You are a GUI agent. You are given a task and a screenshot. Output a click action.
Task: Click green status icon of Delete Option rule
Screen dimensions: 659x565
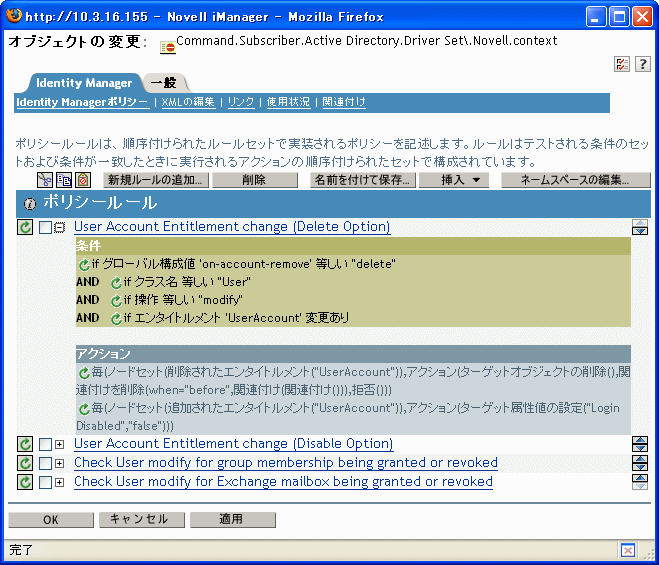click(x=25, y=227)
